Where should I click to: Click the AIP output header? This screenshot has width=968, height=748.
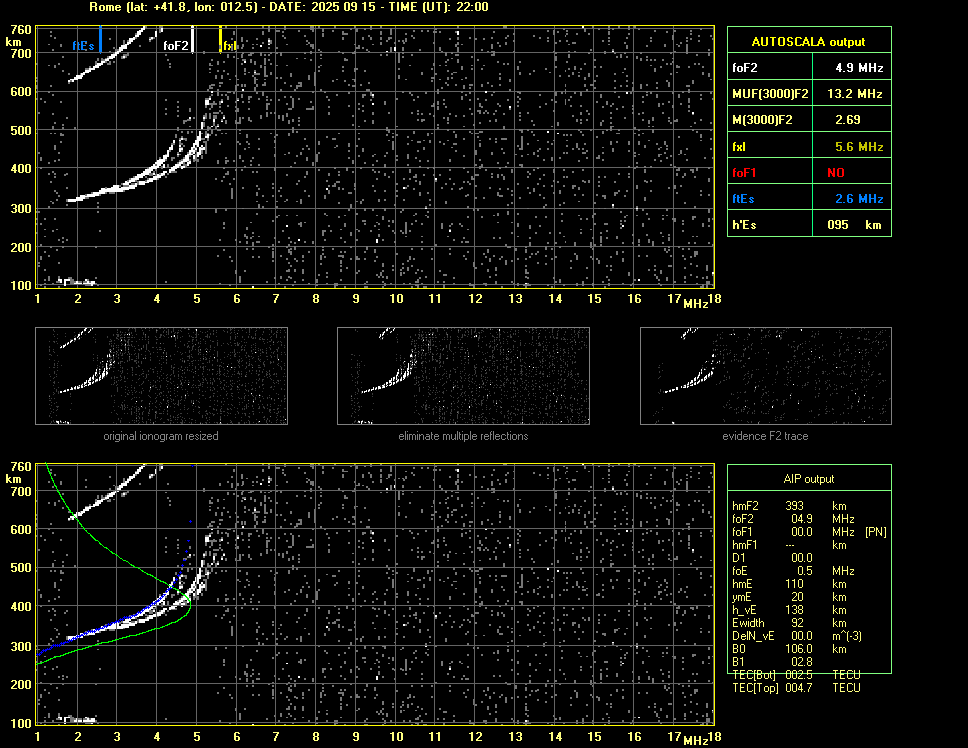point(809,479)
